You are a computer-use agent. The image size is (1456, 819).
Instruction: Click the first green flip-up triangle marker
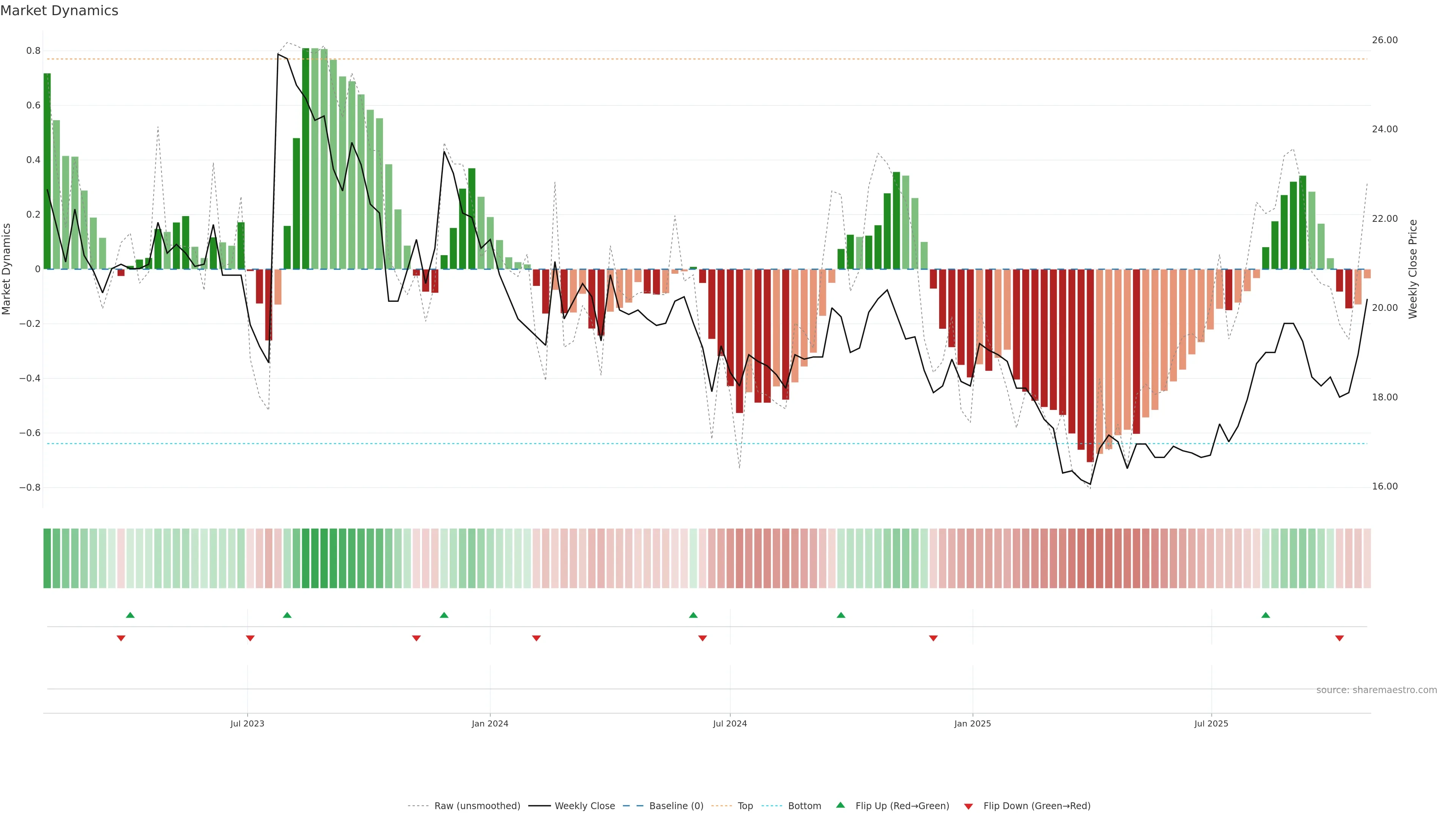point(130,615)
